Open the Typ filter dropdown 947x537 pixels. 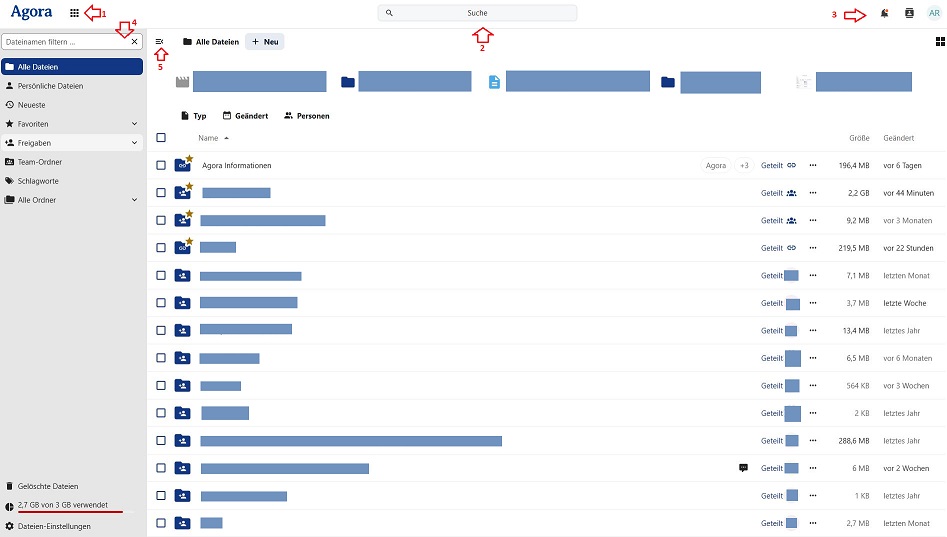click(193, 116)
